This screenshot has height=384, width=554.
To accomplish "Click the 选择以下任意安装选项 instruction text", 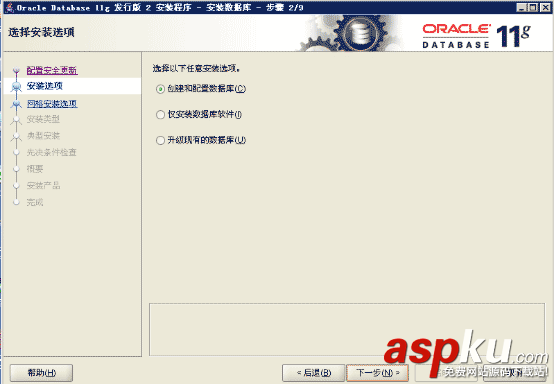I will tap(197, 68).
